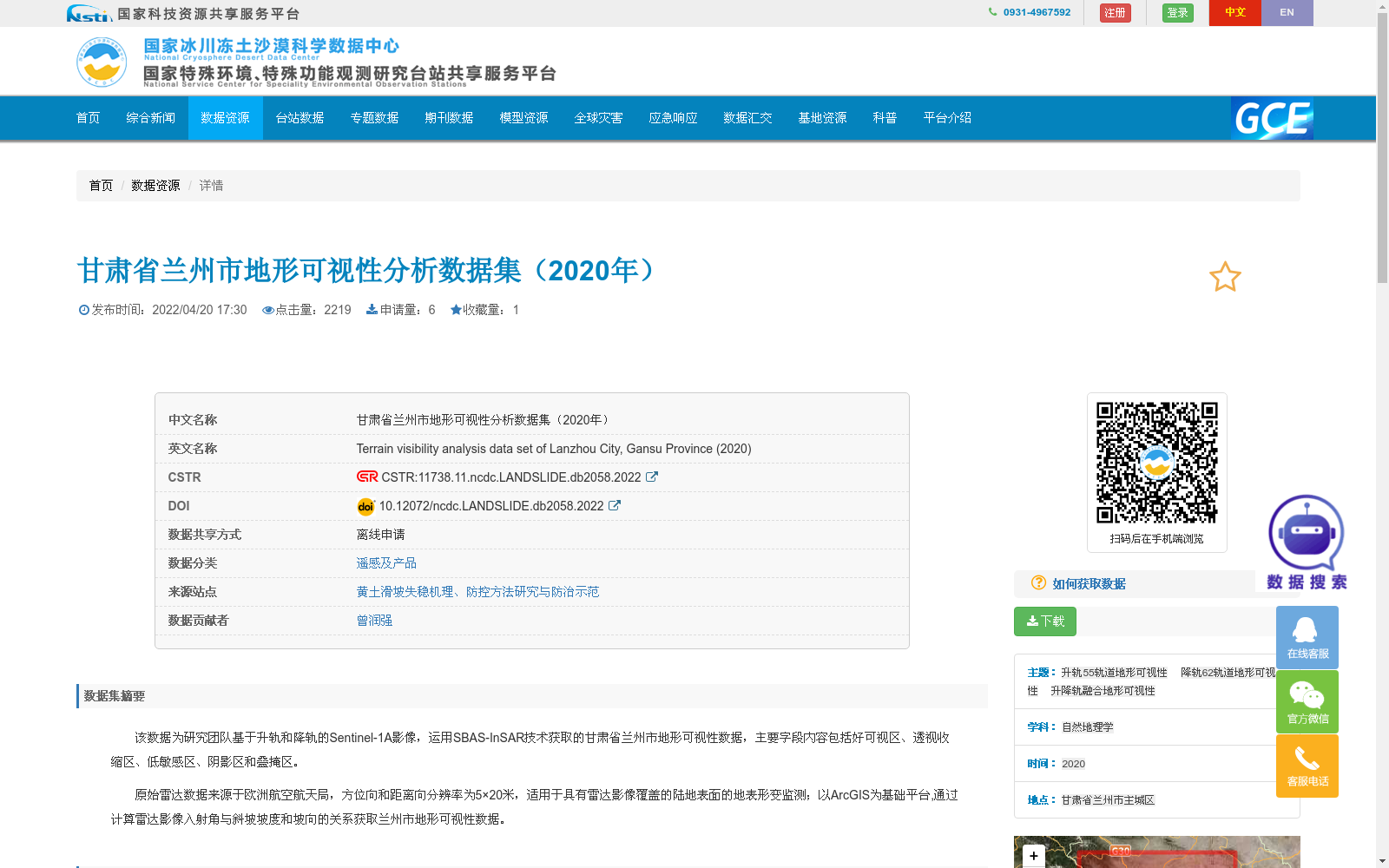Click the 点击量 2219 views text
Image resolution: width=1389 pixels, height=868 pixels.
point(306,310)
